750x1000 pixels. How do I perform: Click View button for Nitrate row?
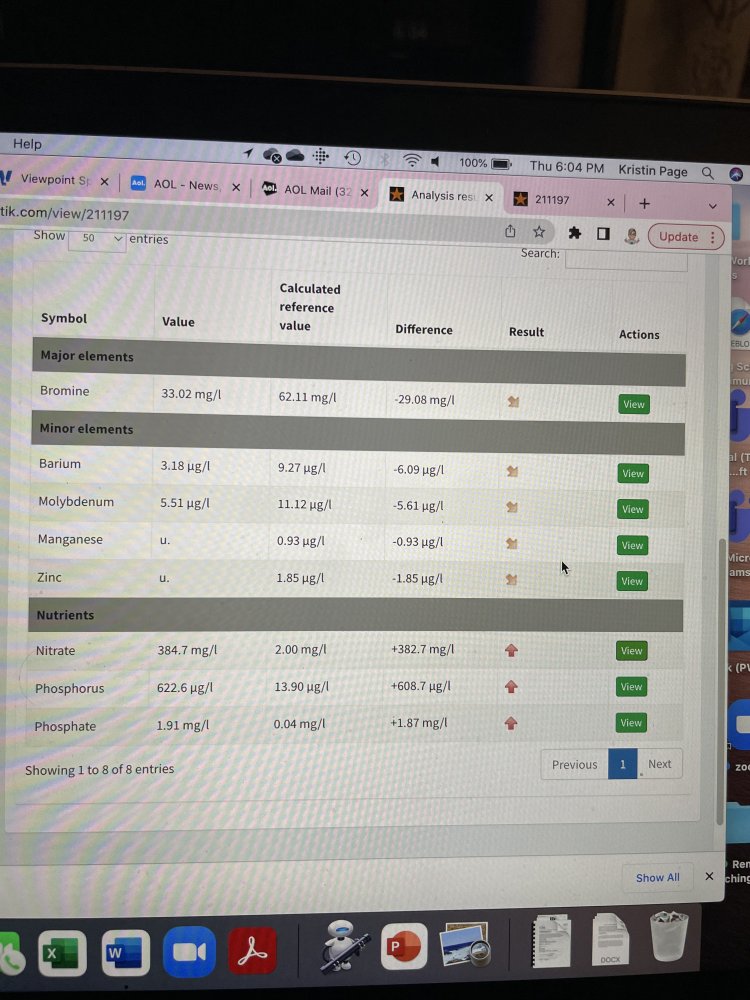pos(631,651)
